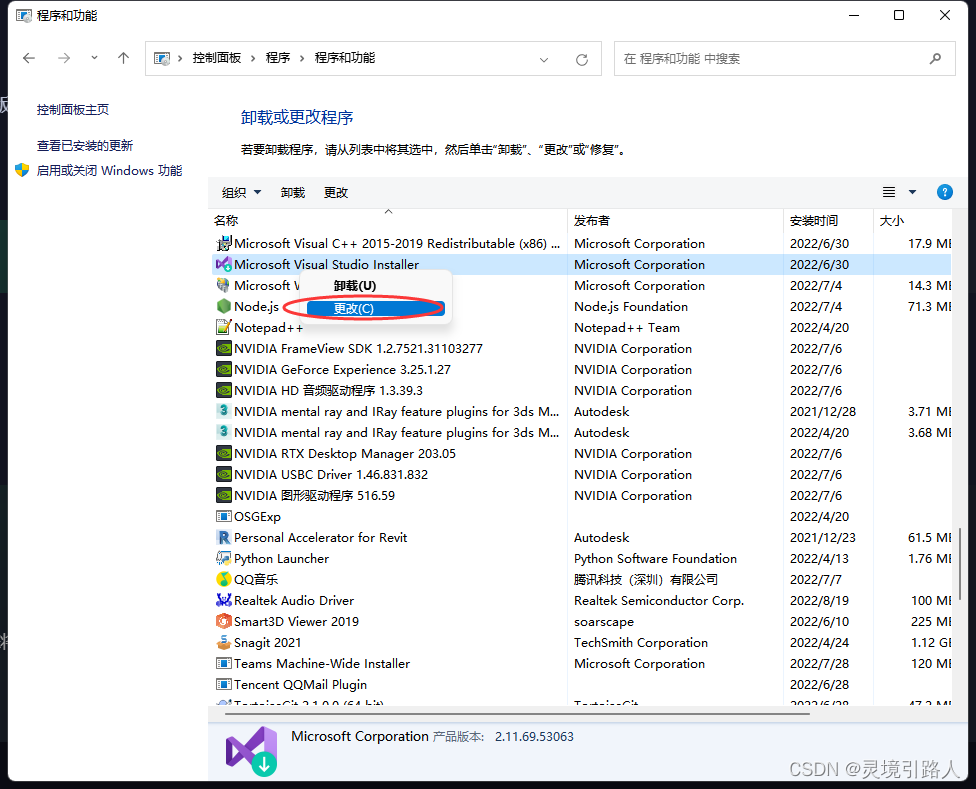Click the Smart3D Viewer 2019 icon
This screenshot has height=789, width=976.
tap(223, 621)
